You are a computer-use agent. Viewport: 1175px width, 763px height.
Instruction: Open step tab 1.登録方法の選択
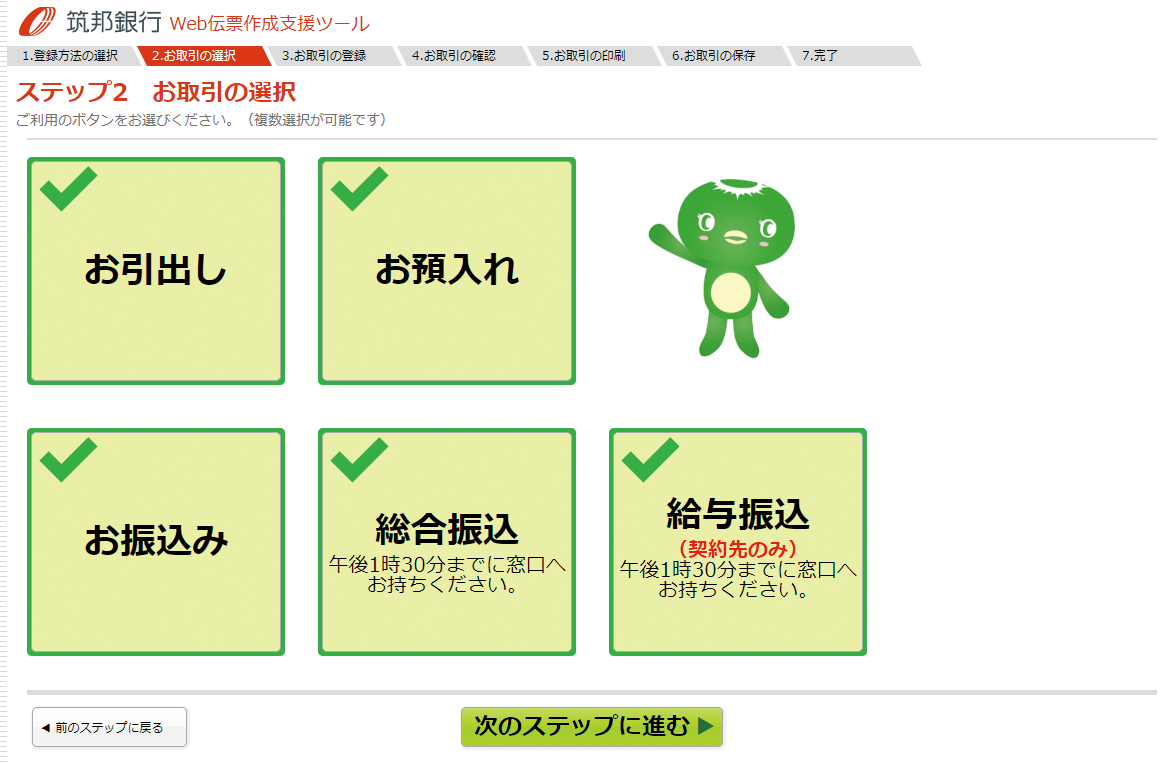tap(70, 55)
